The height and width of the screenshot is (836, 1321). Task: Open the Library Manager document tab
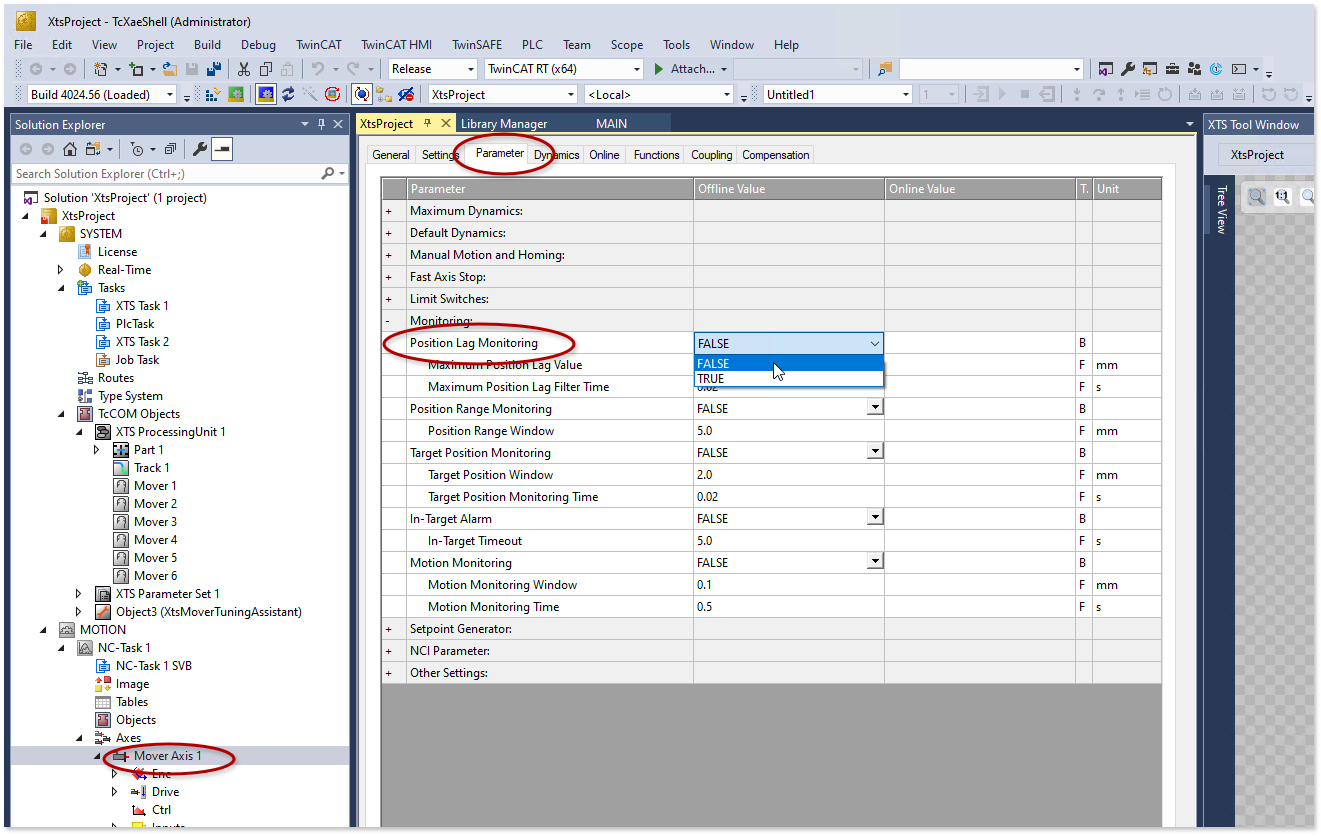[x=504, y=124]
